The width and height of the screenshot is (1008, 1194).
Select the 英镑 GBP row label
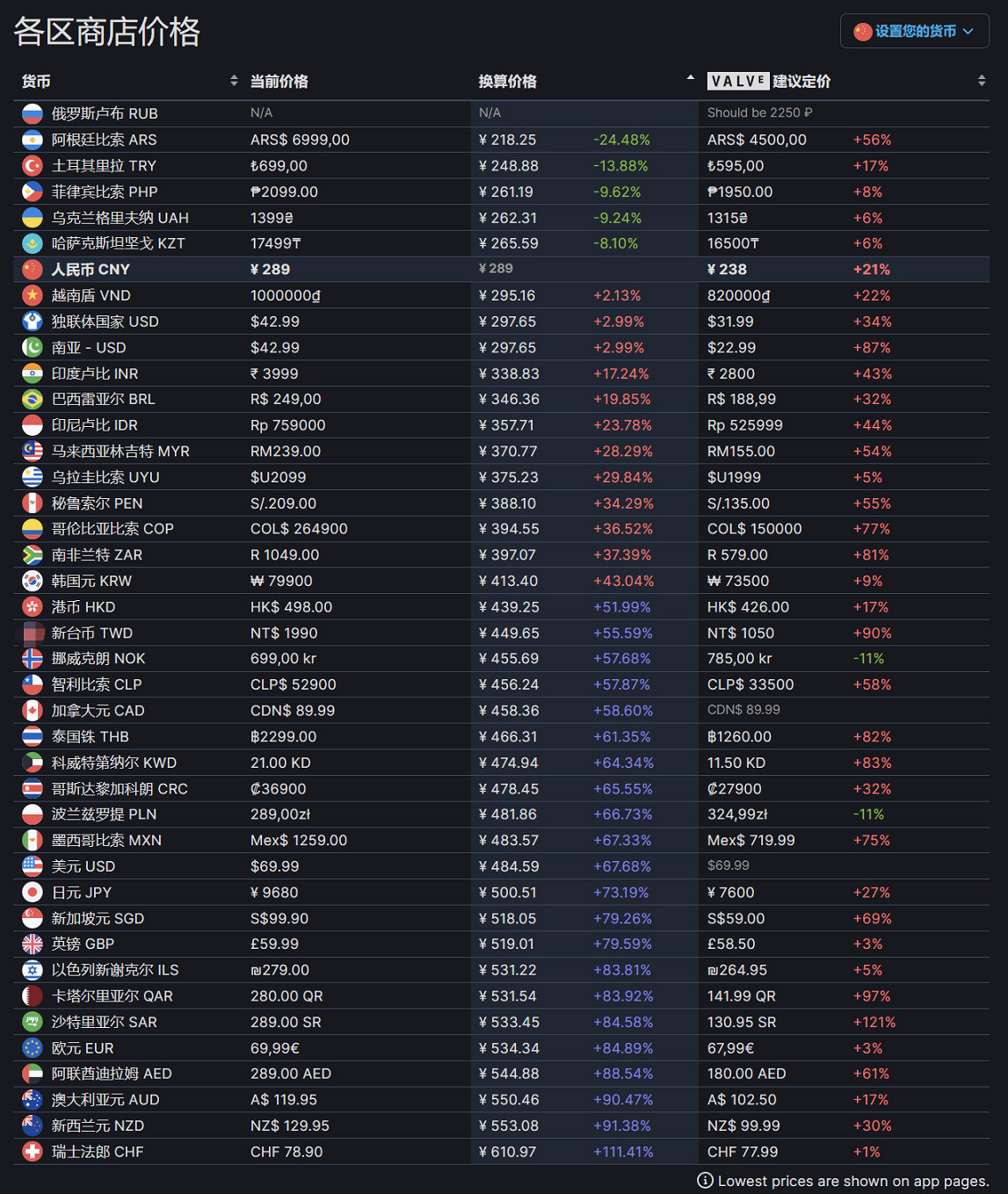click(83, 944)
